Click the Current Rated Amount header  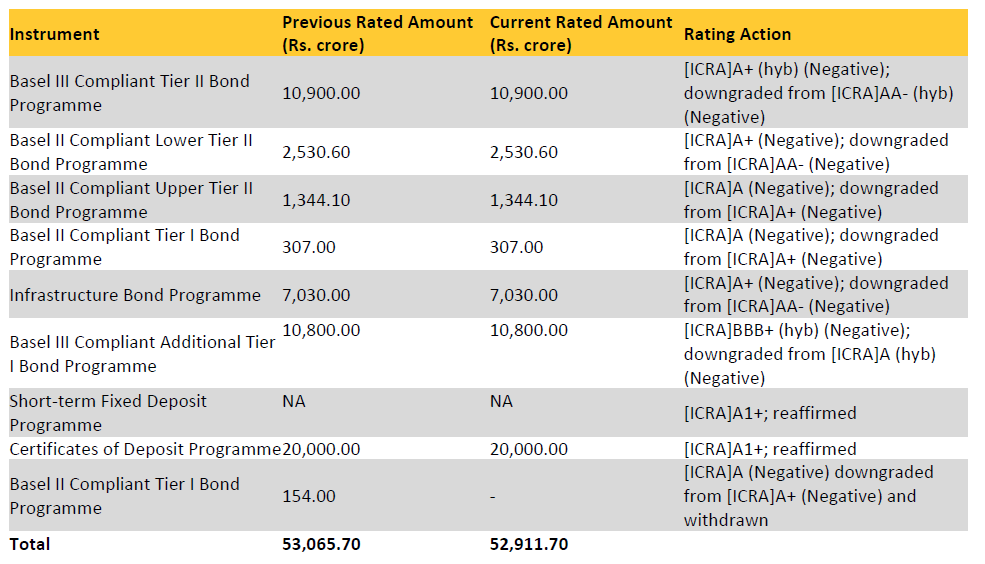[581, 33]
